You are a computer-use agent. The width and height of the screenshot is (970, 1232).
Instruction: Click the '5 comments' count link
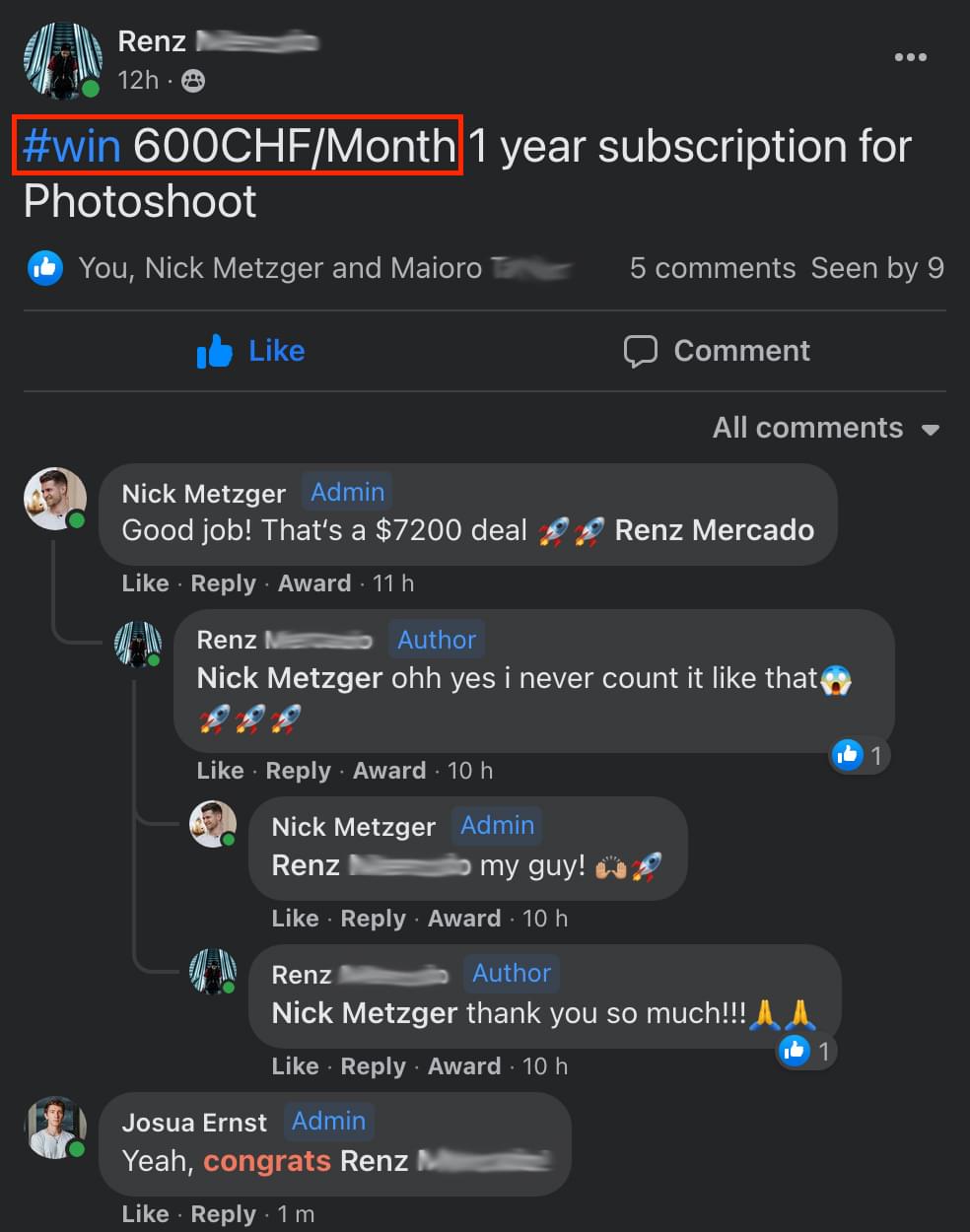point(712,268)
